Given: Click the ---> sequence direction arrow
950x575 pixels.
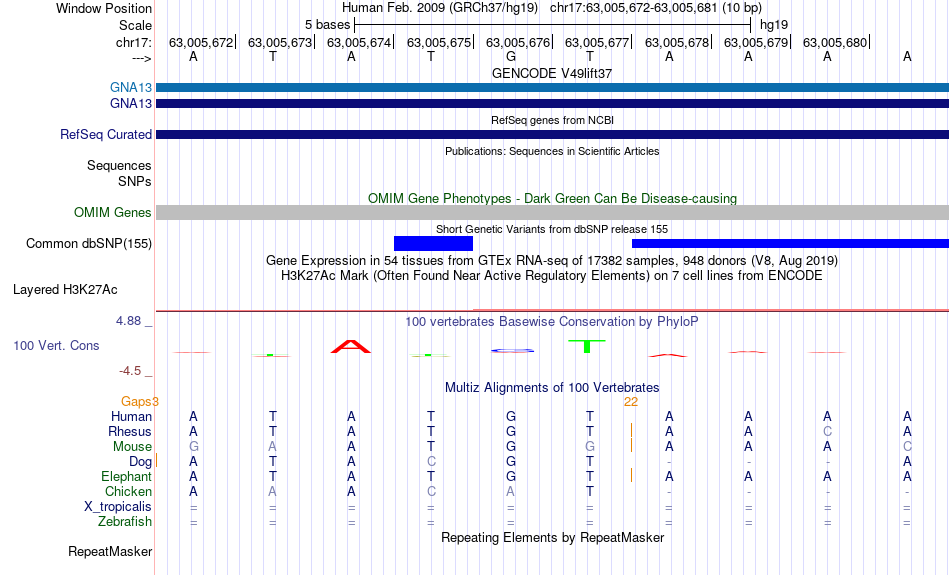Looking at the screenshot, I should coord(142,58).
